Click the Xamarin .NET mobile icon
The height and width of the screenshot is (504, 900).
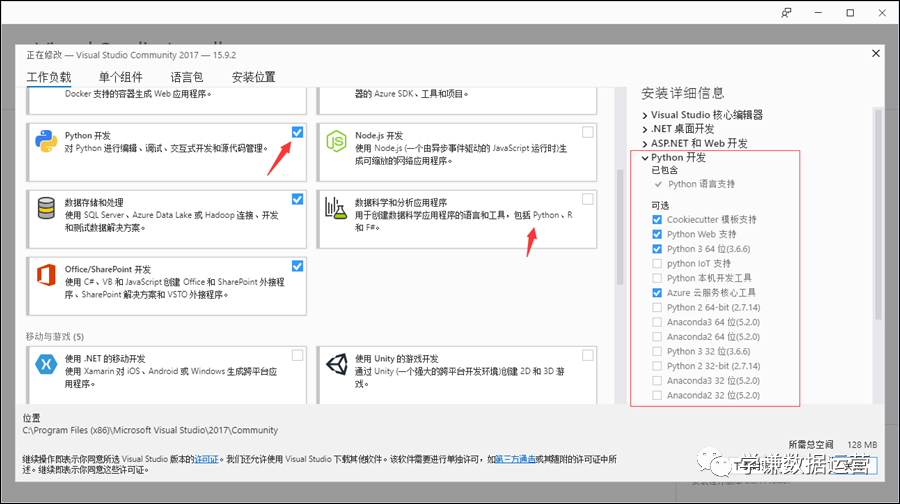(x=46, y=364)
